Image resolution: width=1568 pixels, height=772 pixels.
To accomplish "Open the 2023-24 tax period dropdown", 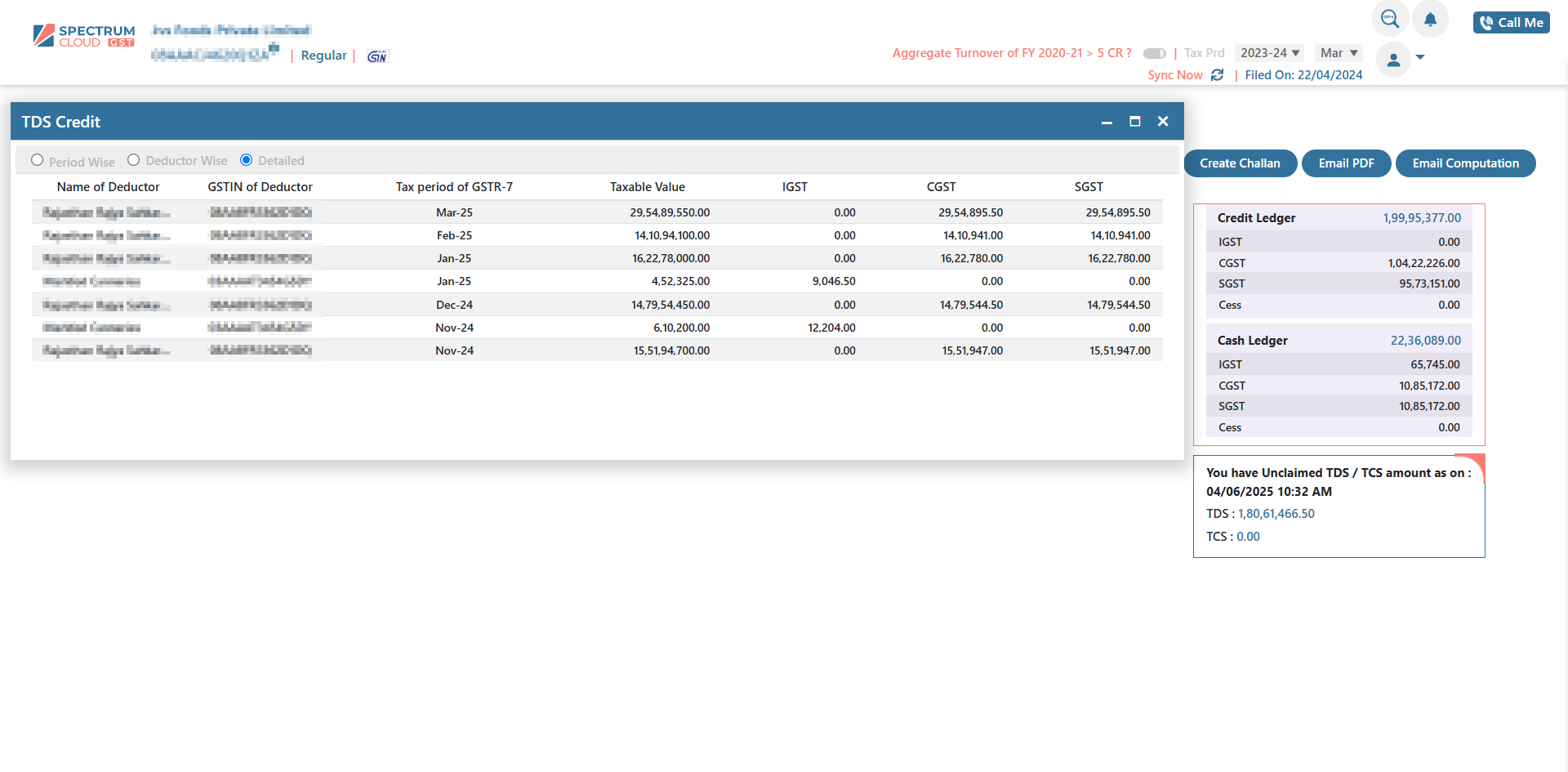I will (1269, 52).
